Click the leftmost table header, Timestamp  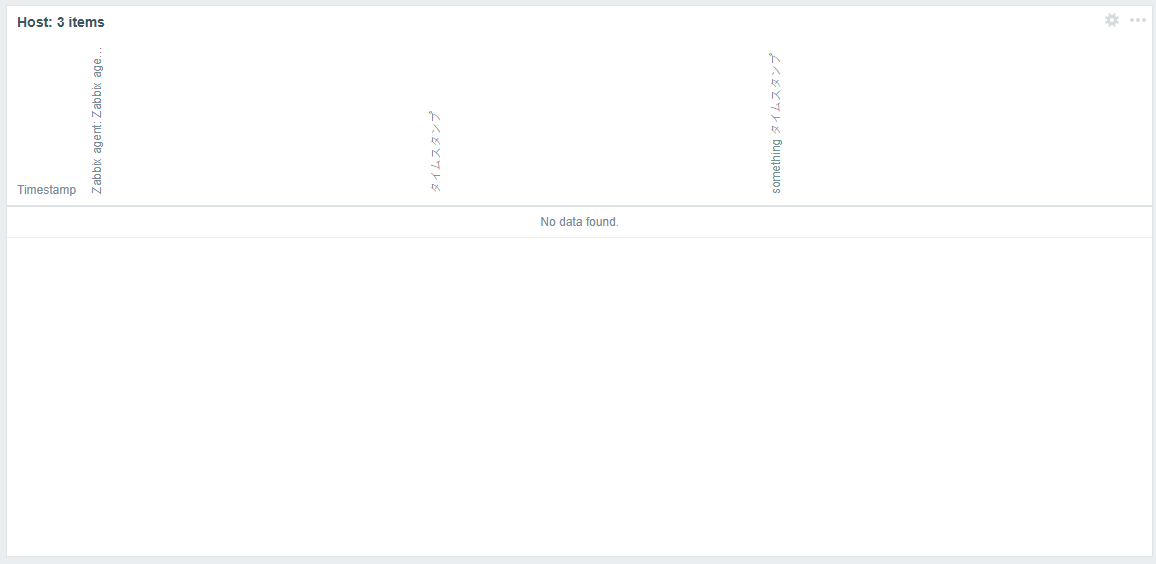click(46, 190)
